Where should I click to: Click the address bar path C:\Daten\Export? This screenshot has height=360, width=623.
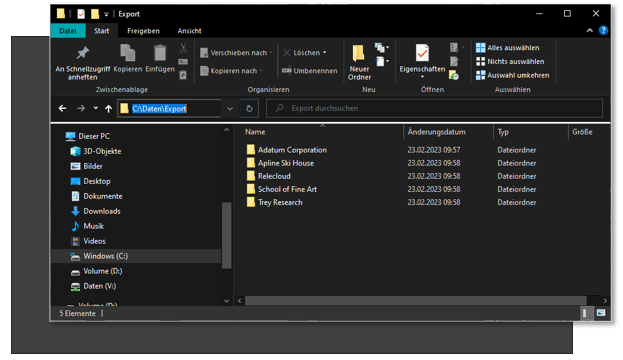pos(159,108)
